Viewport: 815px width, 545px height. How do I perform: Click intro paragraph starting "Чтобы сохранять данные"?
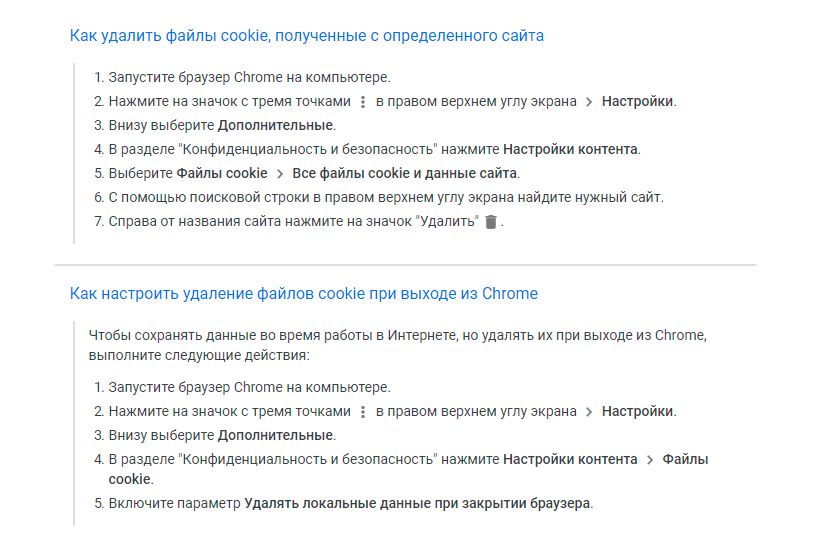click(400, 345)
